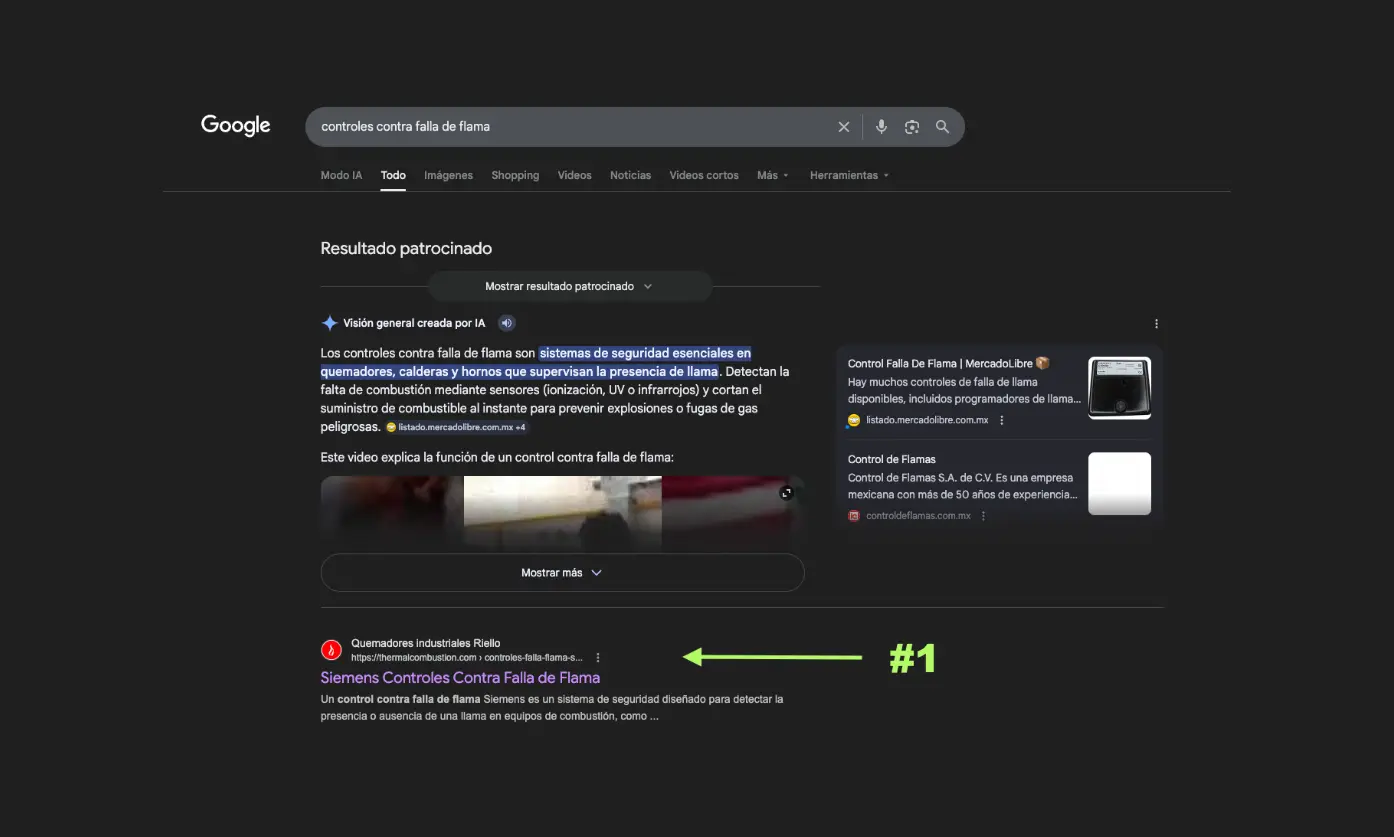Select the Todo tab
The height and width of the screenshot is (837, 1394).
393,175
